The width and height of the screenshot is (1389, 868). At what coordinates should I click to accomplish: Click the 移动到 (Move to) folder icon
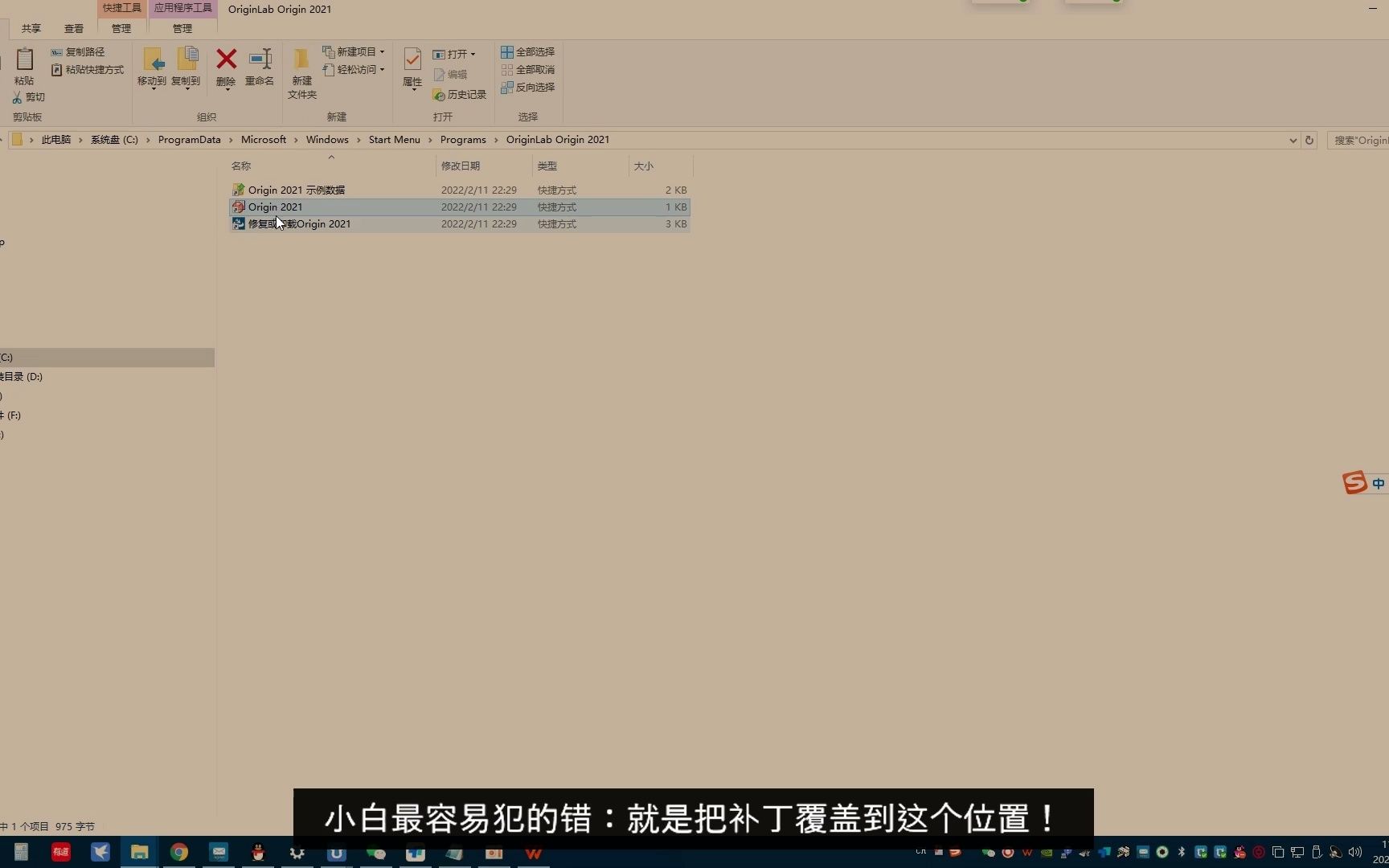[x=153, y=59]
